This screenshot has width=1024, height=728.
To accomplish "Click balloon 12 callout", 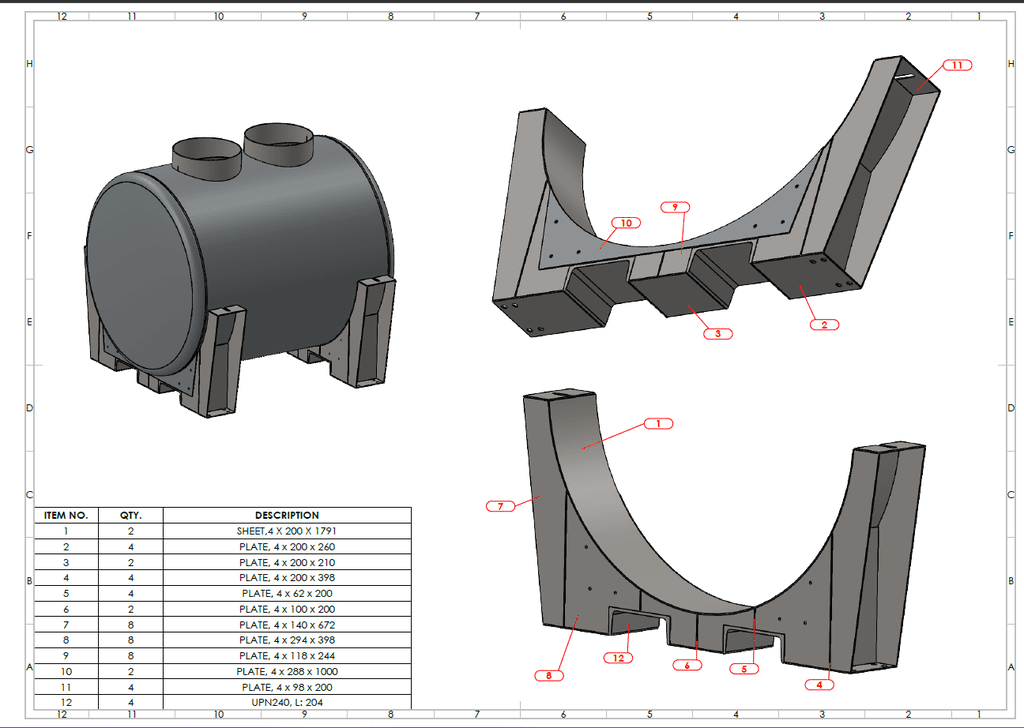I will pos(619,657).
